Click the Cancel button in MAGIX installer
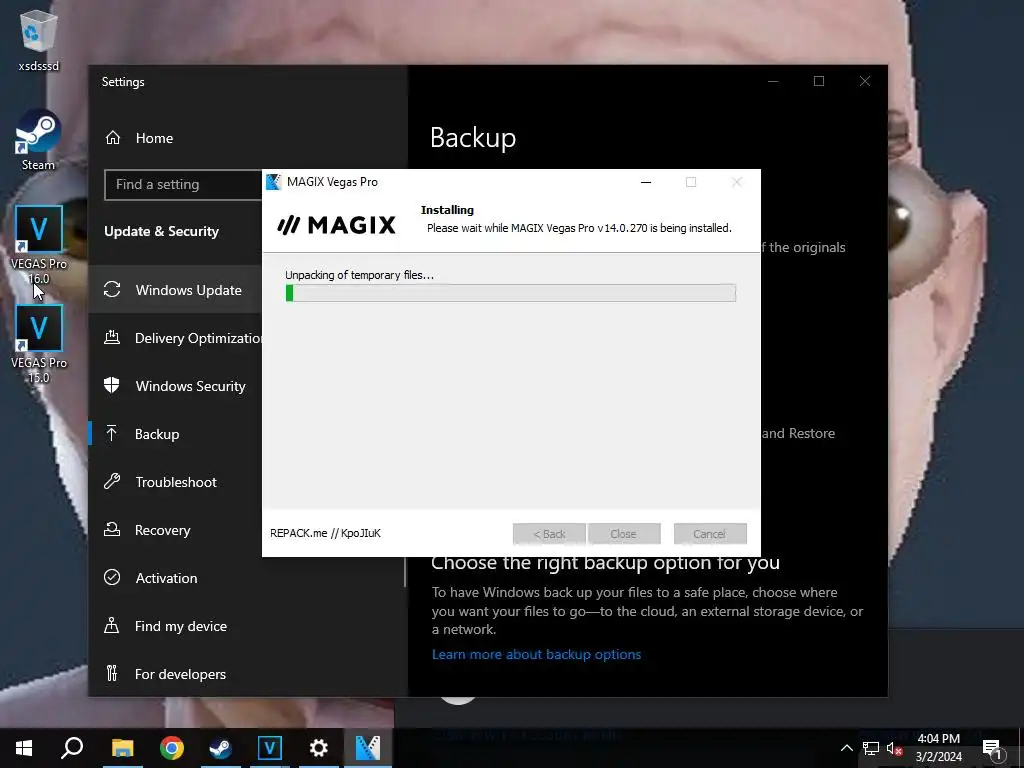Viewport: 1024px width, 768px height. point(710,534)
